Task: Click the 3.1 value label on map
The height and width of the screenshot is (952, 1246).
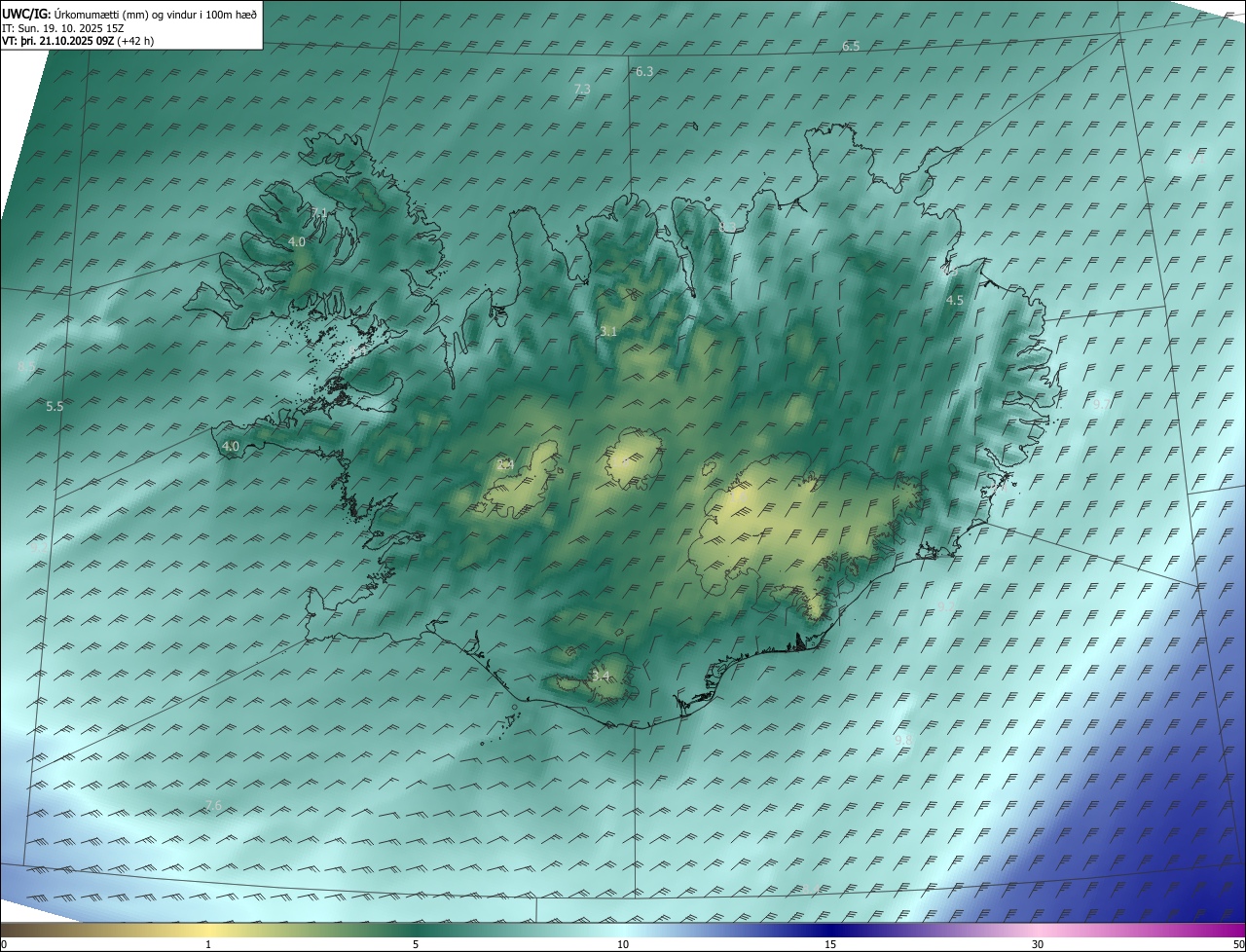Action: point(608,332)
